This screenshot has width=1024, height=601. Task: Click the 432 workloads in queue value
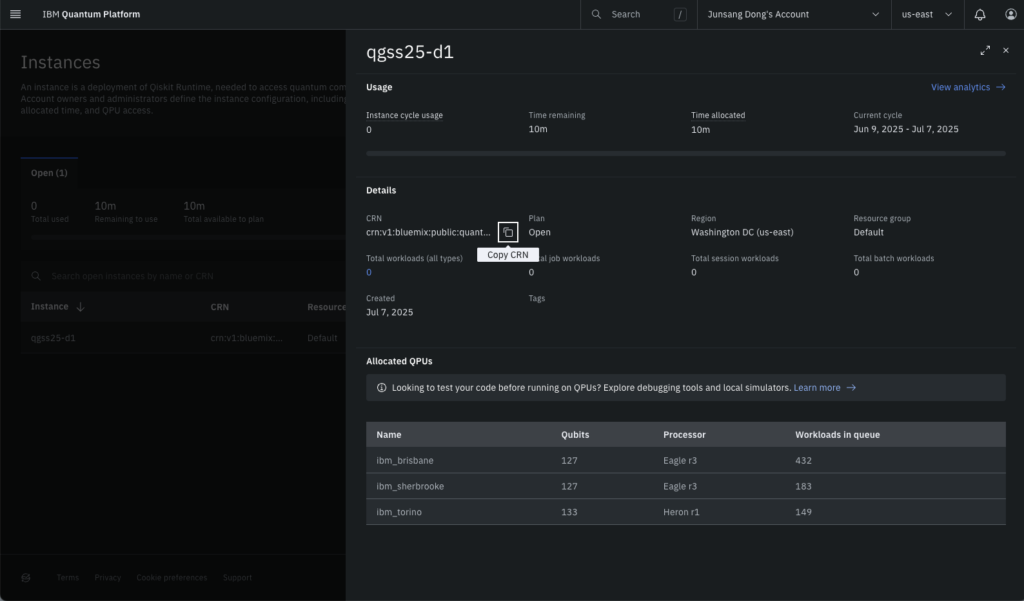tap(803, 461)
